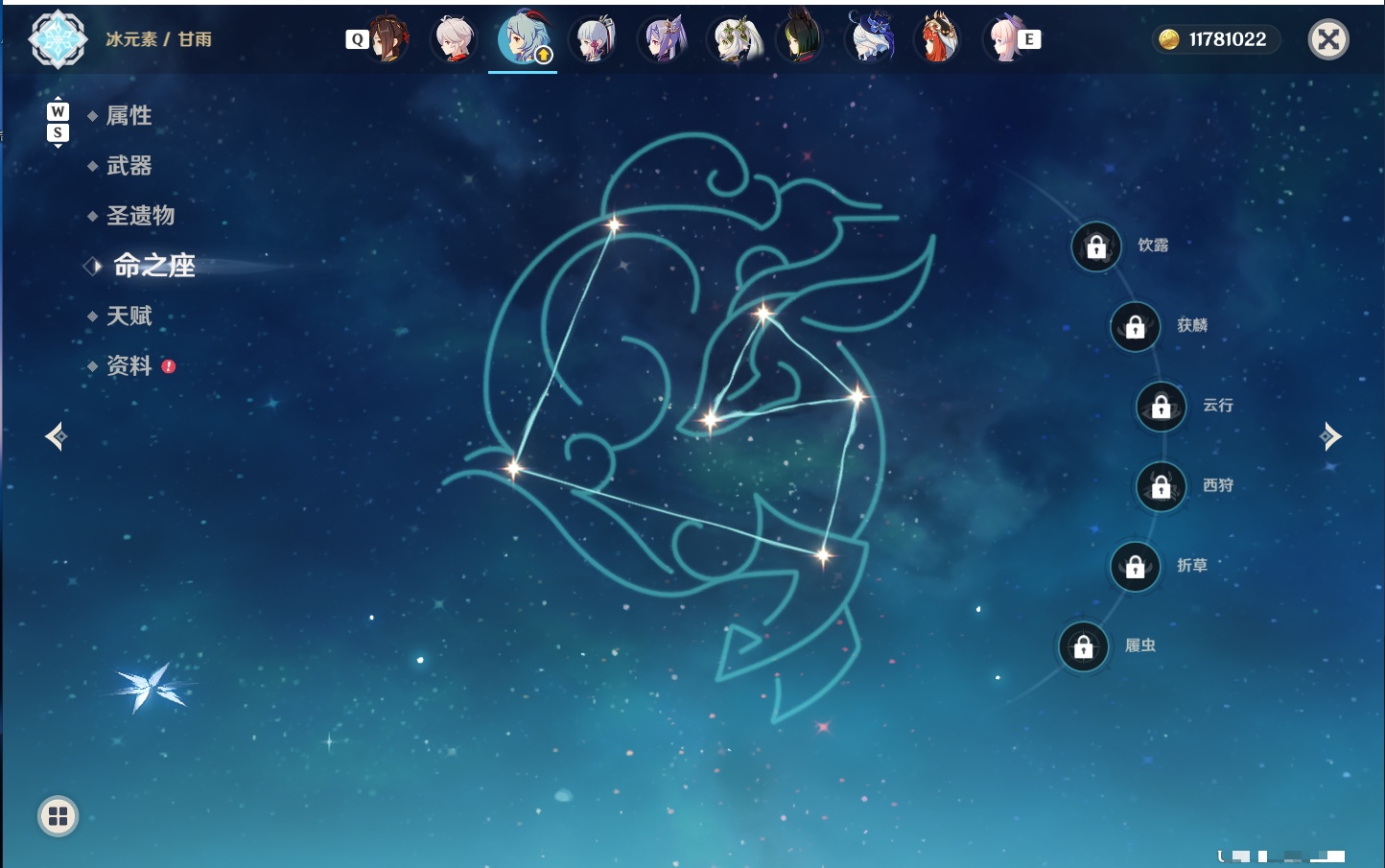Image resolution: width=1385 pixels, height=868 pixels.
Task: Click the 履虫 constellation label
Action: coord(1140,645)
